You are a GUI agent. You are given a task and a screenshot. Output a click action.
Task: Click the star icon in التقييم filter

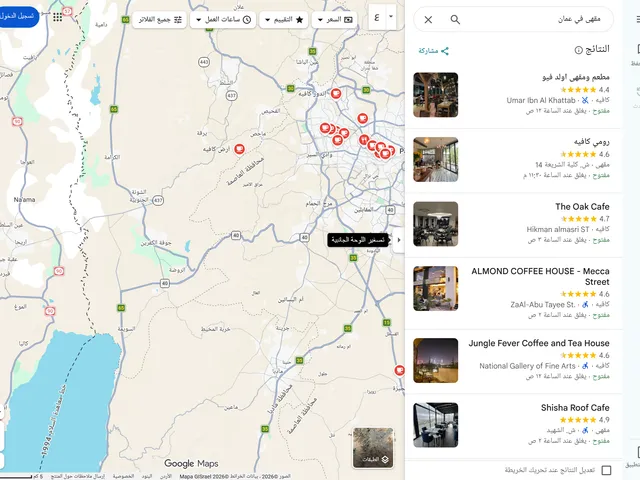299,20
